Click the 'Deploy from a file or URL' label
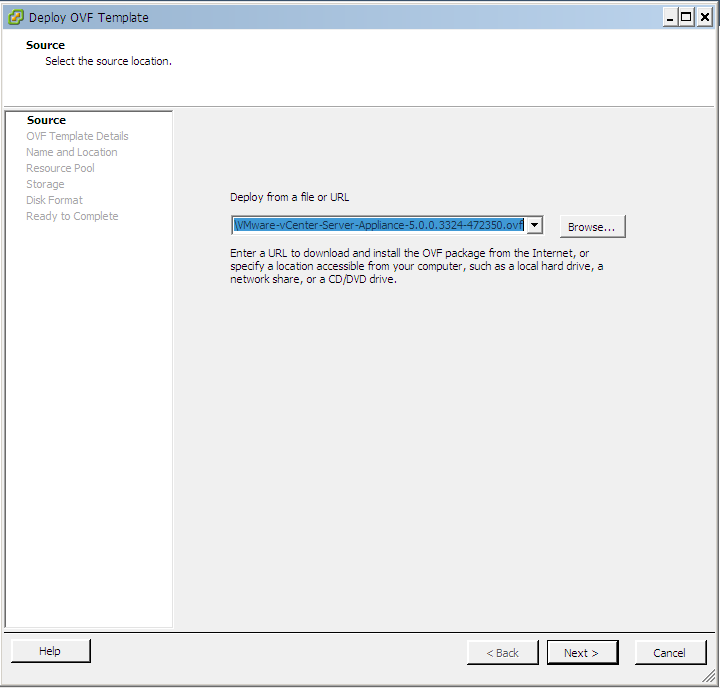The image size is (720, 688). [x=289, y=197]
